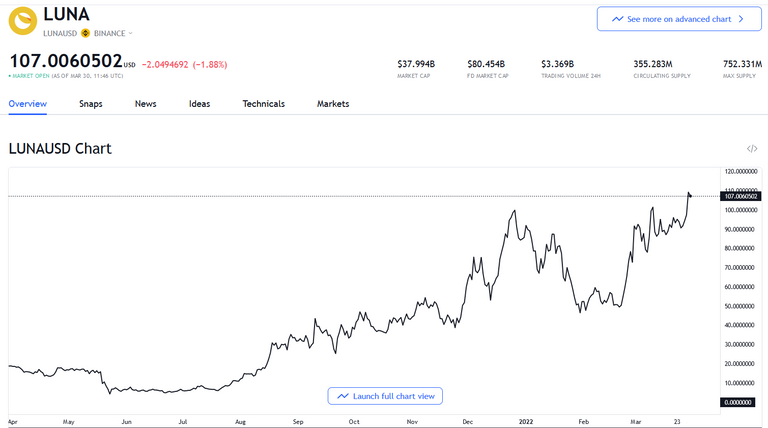Open See more on advanced chart
The height and width of the screenshot is (428, 768).
(679, 19)
